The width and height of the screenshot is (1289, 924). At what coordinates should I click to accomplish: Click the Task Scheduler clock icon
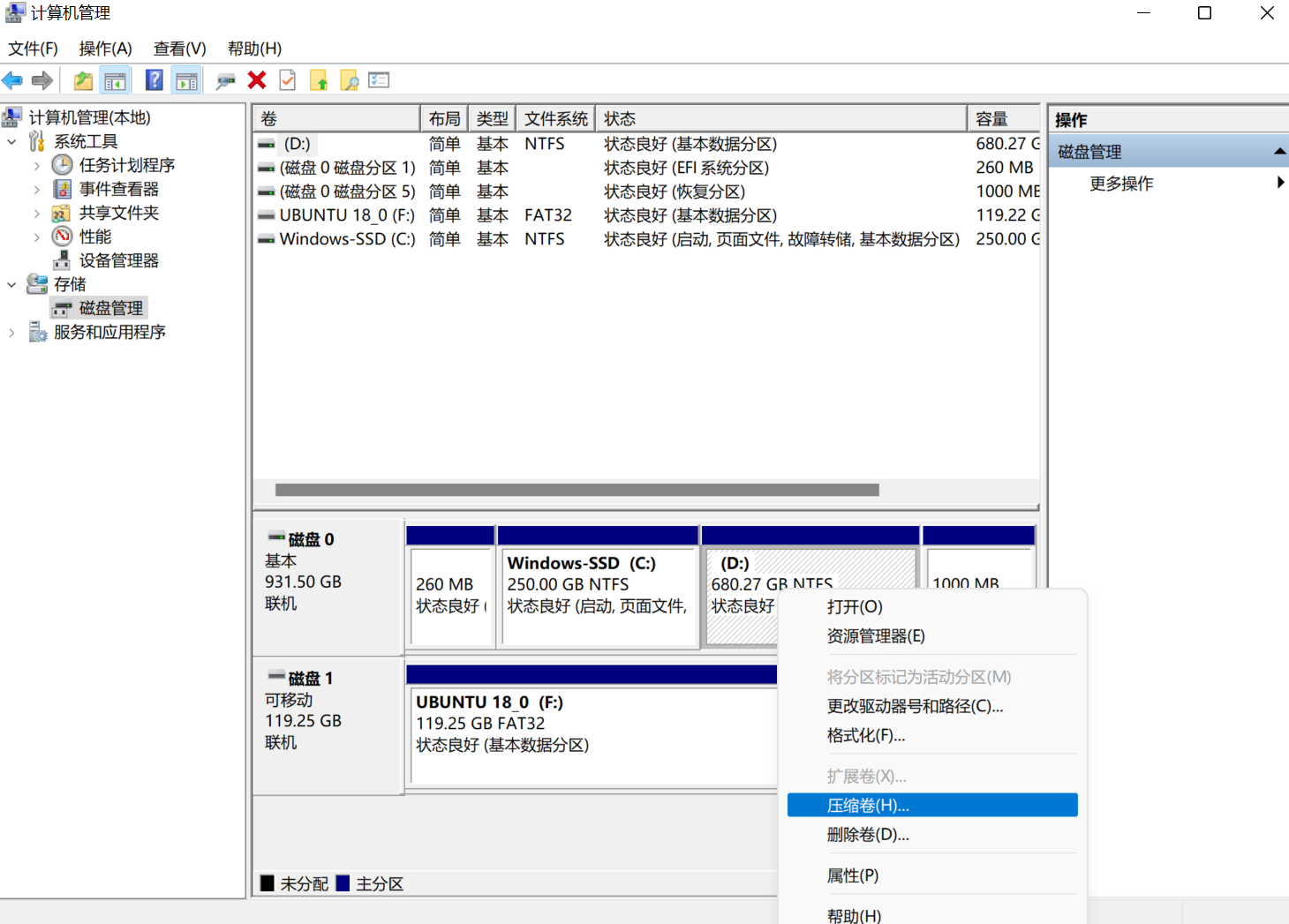[x=62, y=165]
